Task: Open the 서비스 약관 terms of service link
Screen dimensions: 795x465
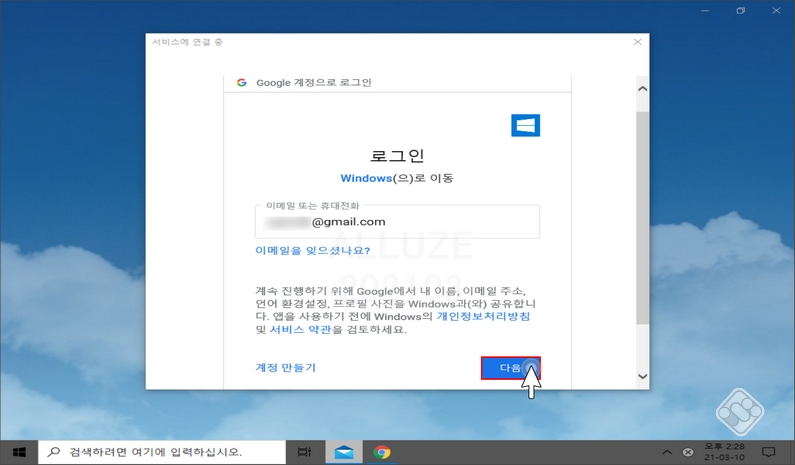Action: [300, 330]
